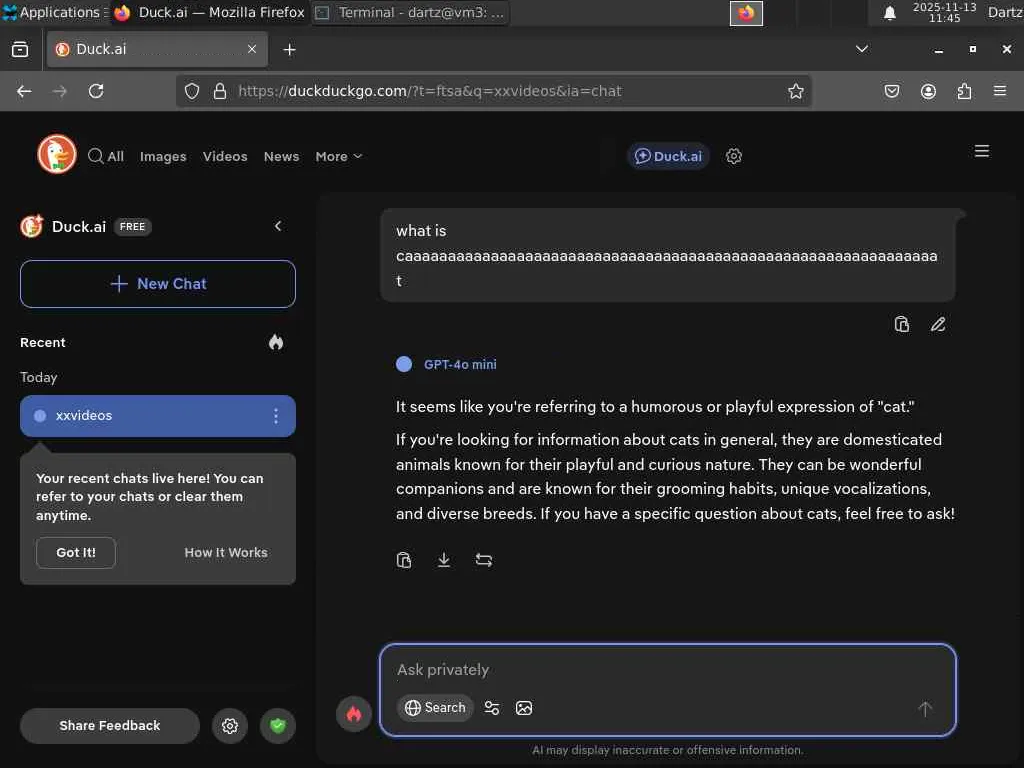Copy the GPT-4o mini response
This screenshot has height=768, width=1024.
404,560
